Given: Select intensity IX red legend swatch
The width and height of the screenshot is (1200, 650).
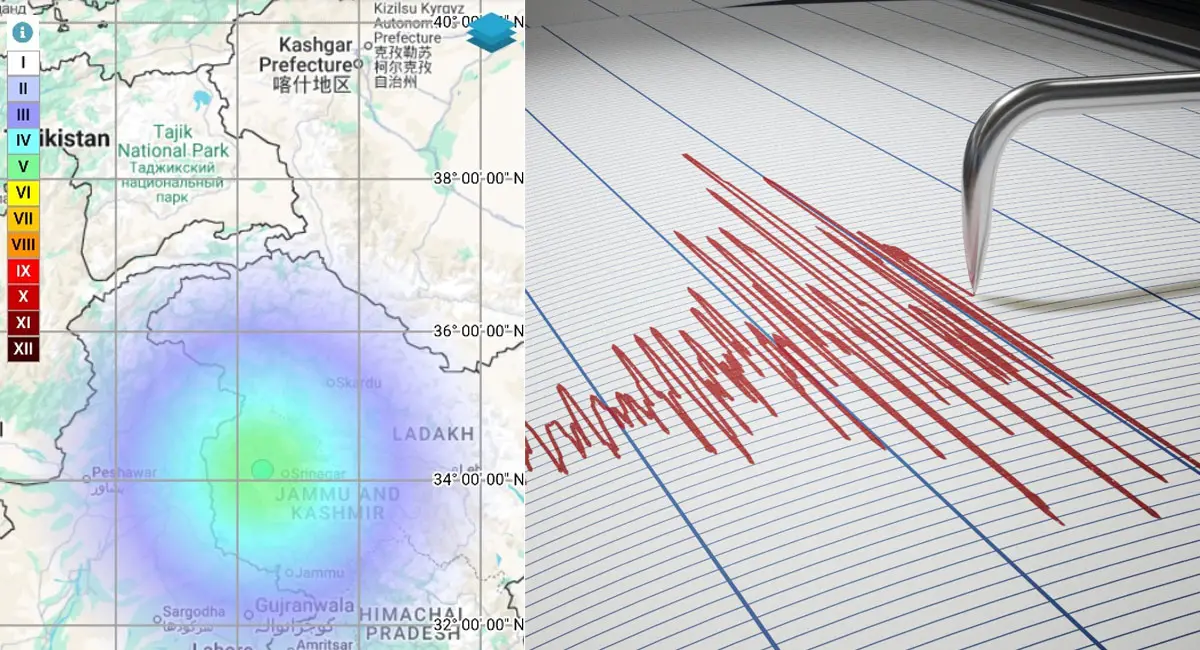Looking at the screenshot, I should coord(24,271).
